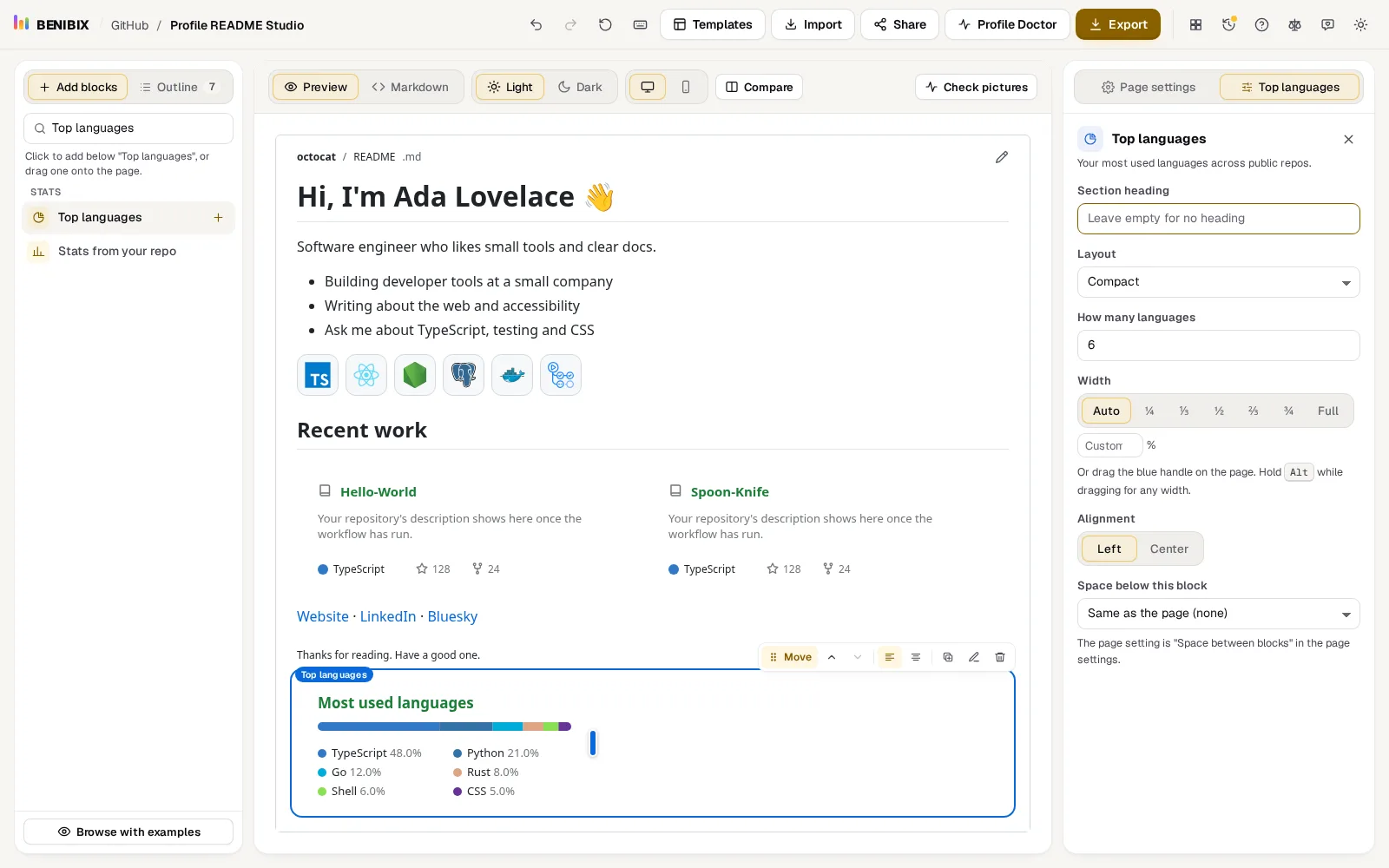Open the history clock icon with notification dot
1389x868 pixels.
tap(1228, 25)
